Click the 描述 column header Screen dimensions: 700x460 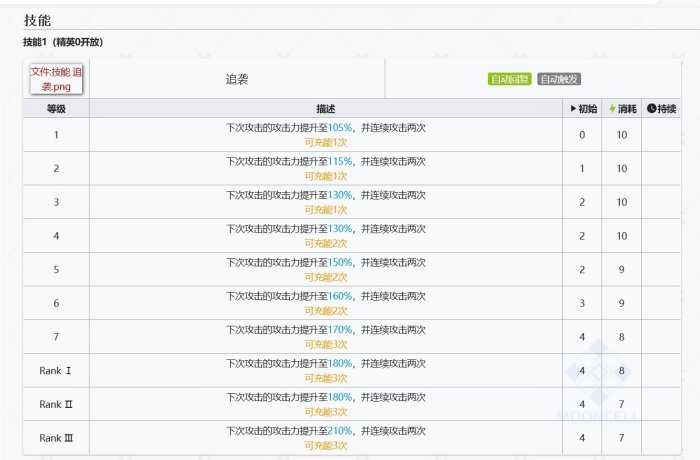coord(325,108)
